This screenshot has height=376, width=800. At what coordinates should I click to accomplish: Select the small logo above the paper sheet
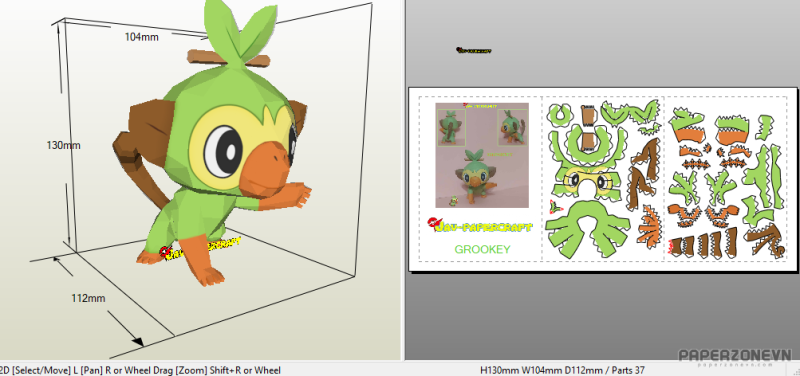tap(474, 51)
